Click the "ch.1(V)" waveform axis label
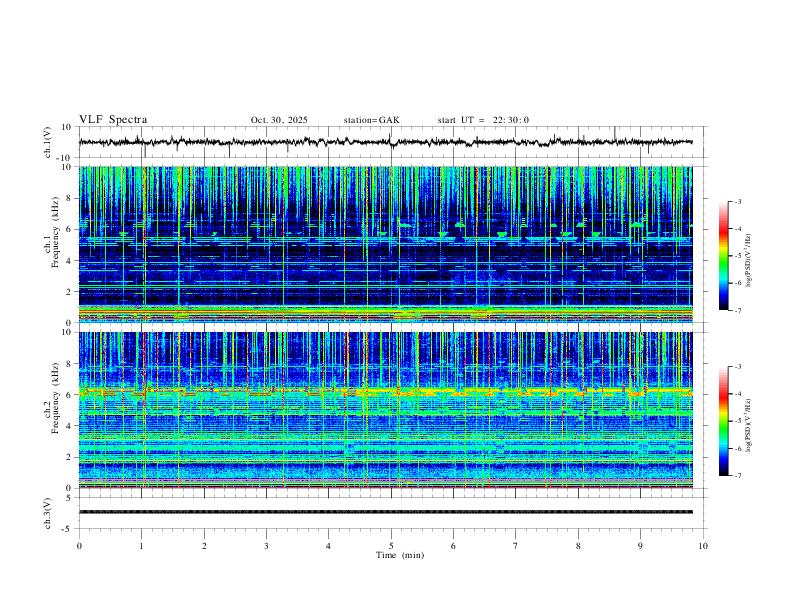The width and height of the screenshot is (792, 612). [48, 142]
